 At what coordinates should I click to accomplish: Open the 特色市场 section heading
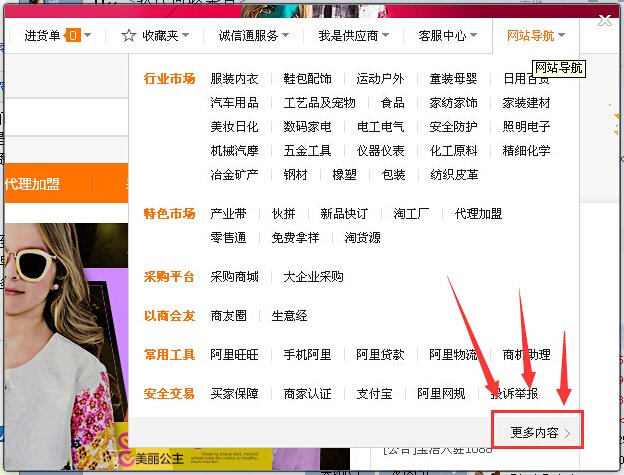(x=170, y=214)
